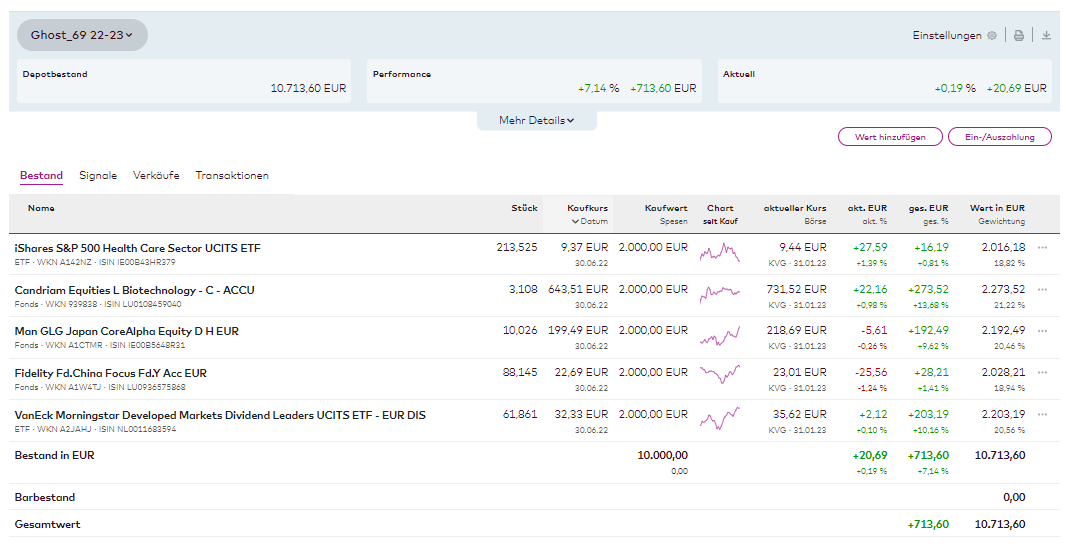Image resolution: width=1066 pixels, height=554 pixels.
Task: Click the Wert hinzufügen button
Action: coord(890,137)
